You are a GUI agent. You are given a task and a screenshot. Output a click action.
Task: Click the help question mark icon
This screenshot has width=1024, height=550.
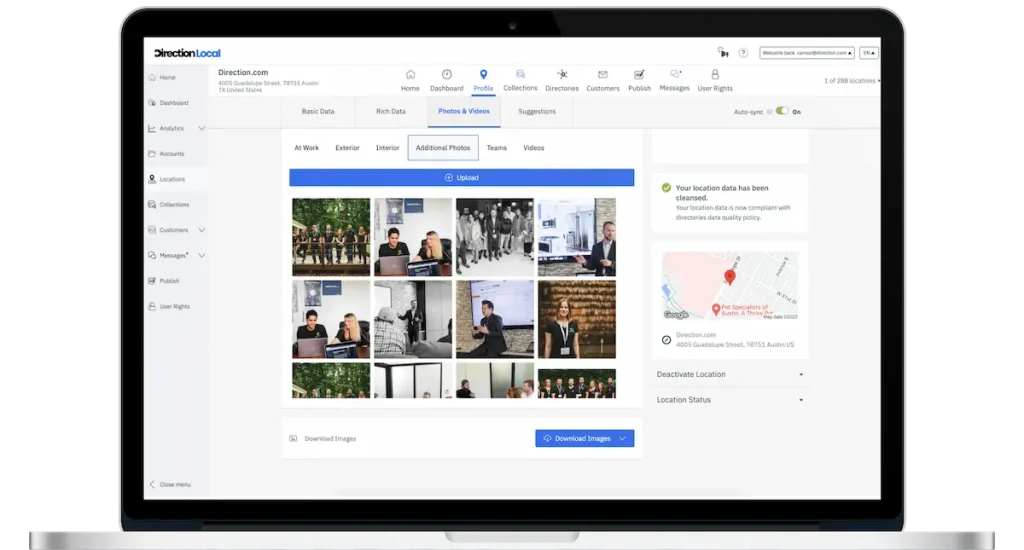coord(743,53)
